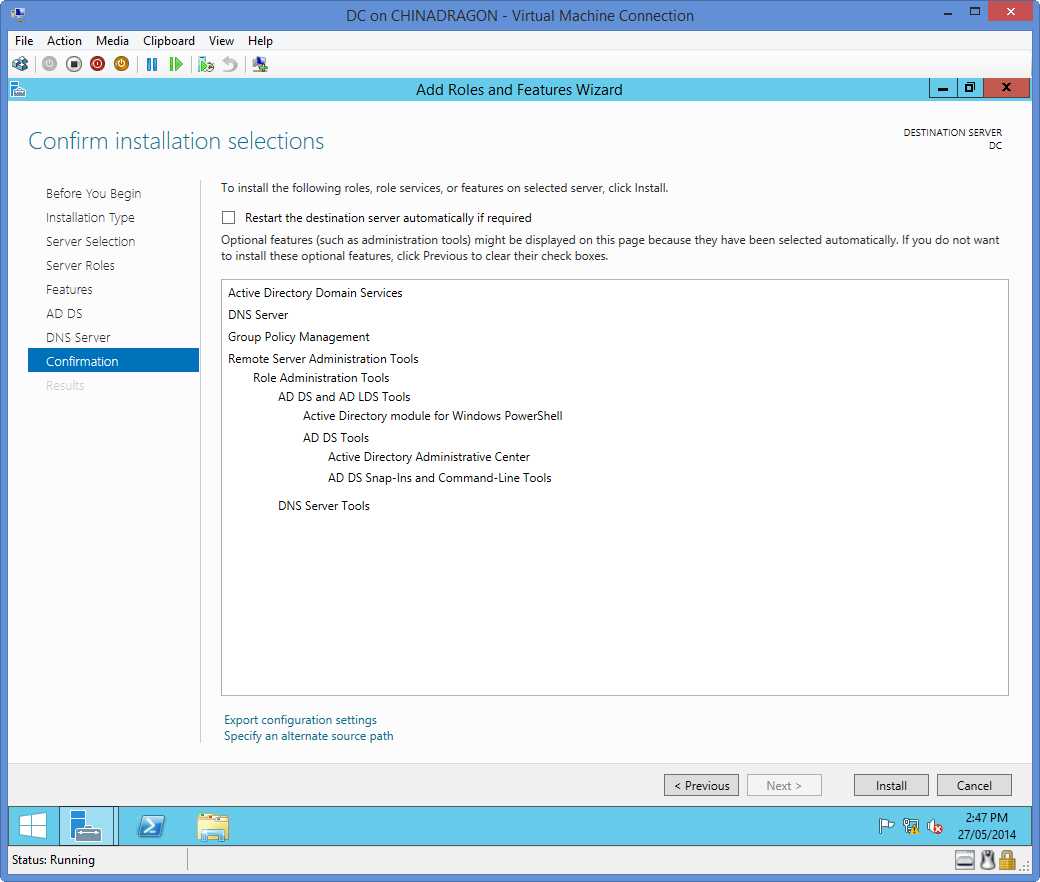Open the Media menu
Viewport: 1040px width, 882px height.
[112, 40]
